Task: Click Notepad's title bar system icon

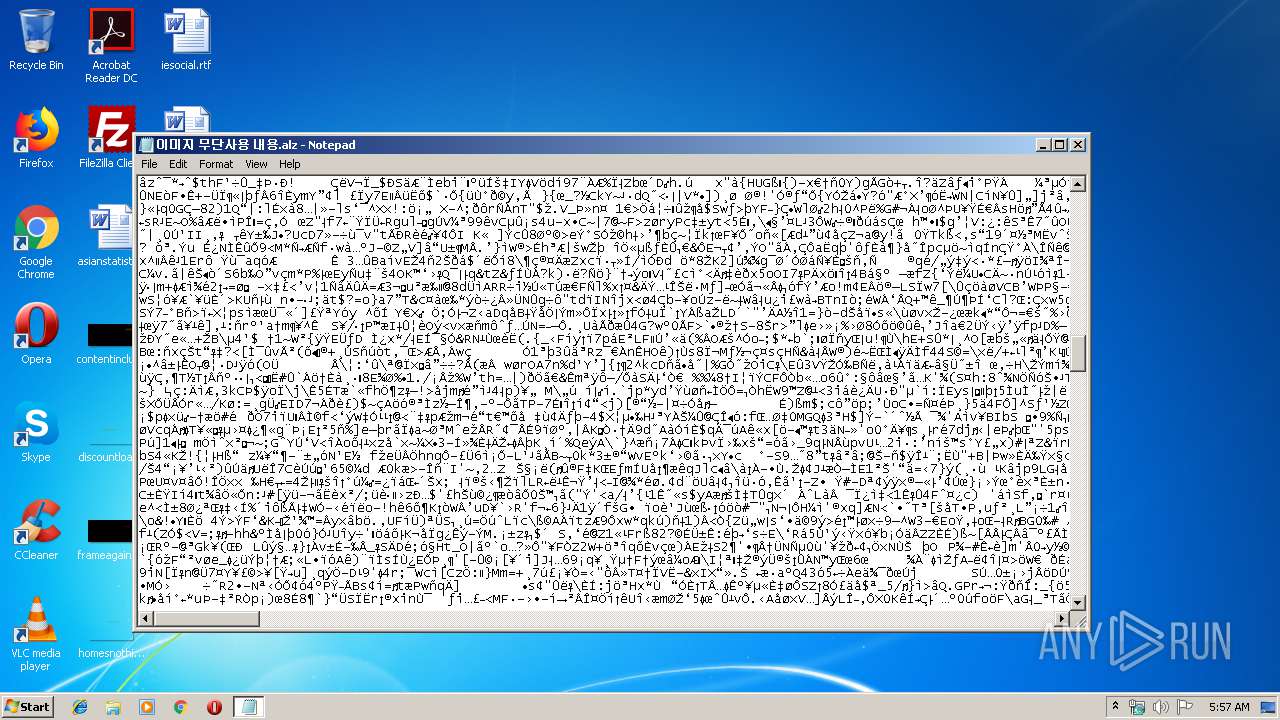Action: pyautogui.click(x=147, y=145)
